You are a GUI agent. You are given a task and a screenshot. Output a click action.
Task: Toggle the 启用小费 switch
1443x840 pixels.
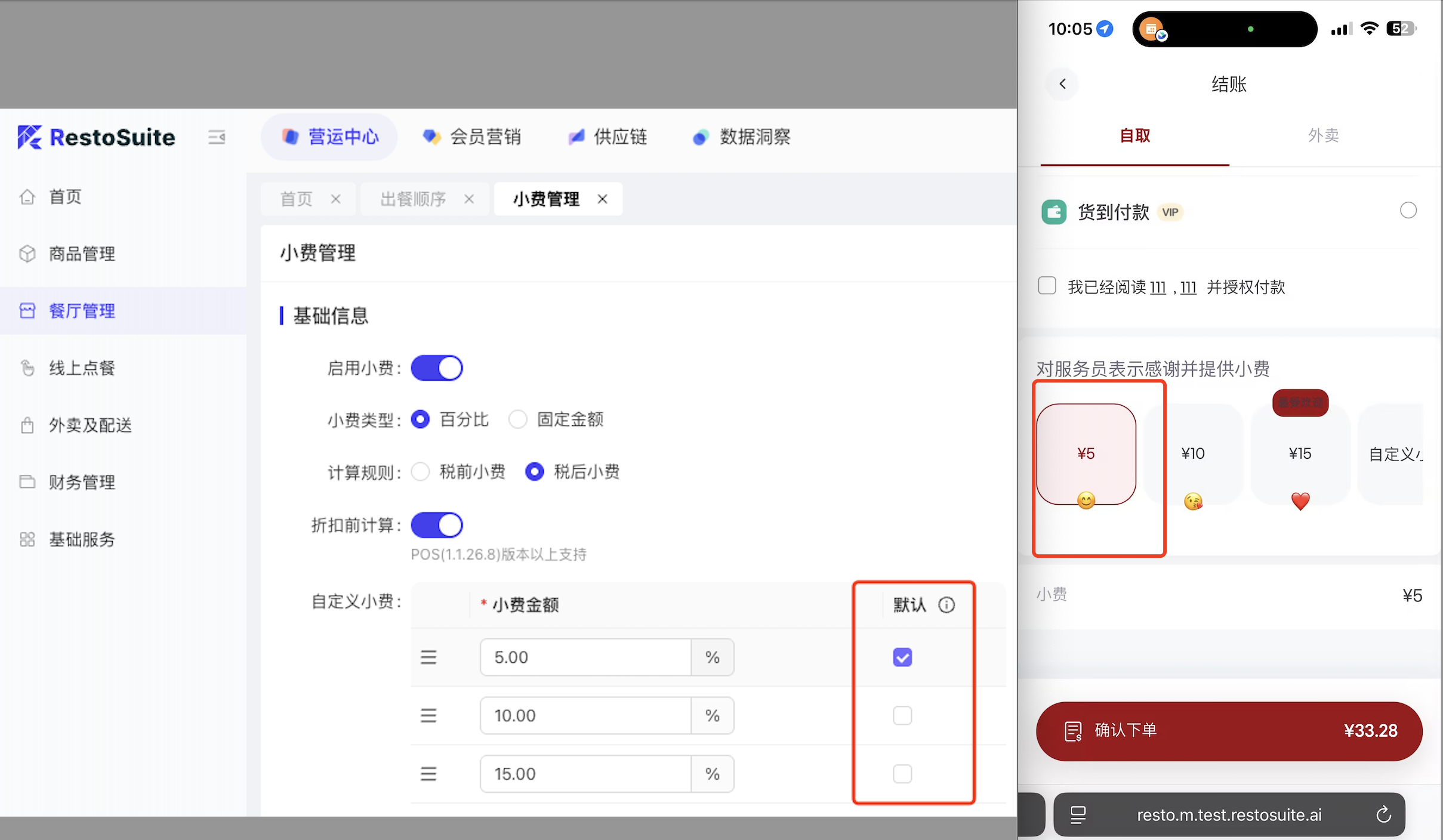tap(437, 368)
